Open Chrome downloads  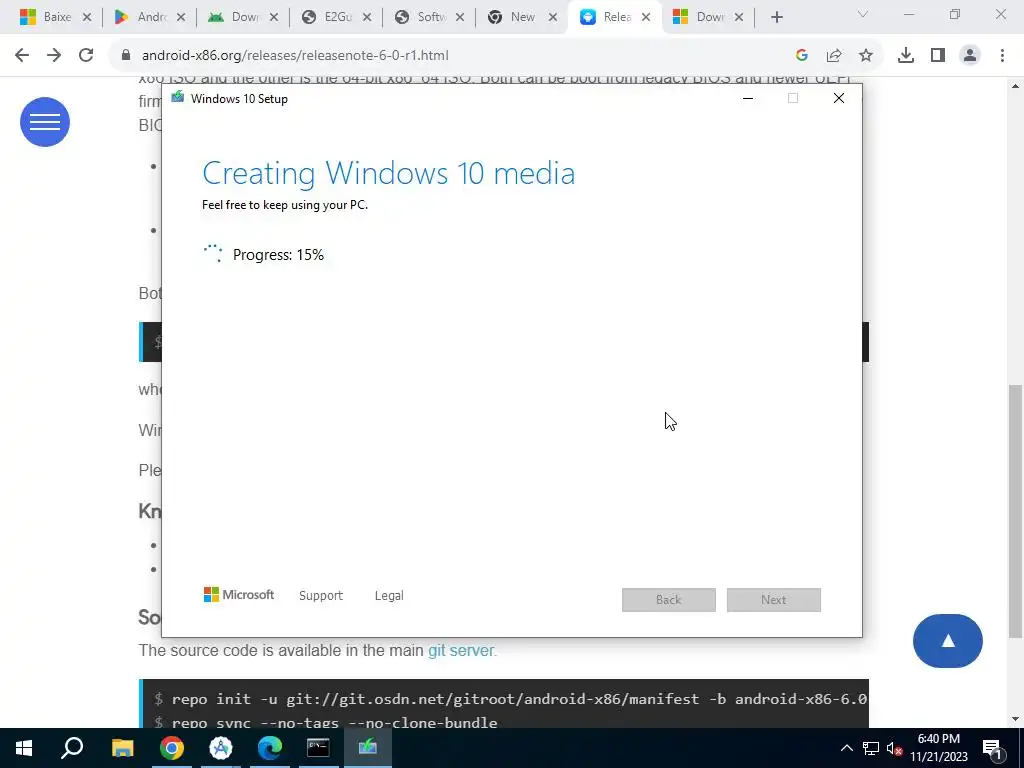(906, 56)
